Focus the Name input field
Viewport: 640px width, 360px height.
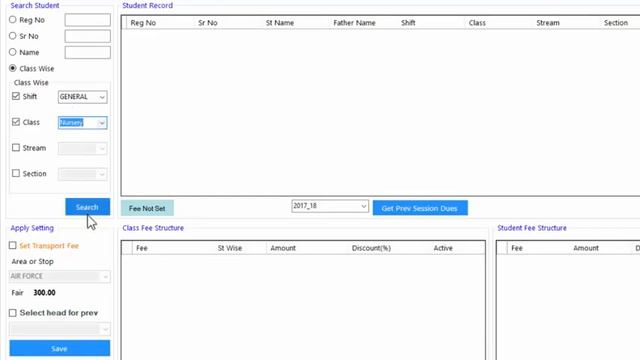(x=87, y=52)
